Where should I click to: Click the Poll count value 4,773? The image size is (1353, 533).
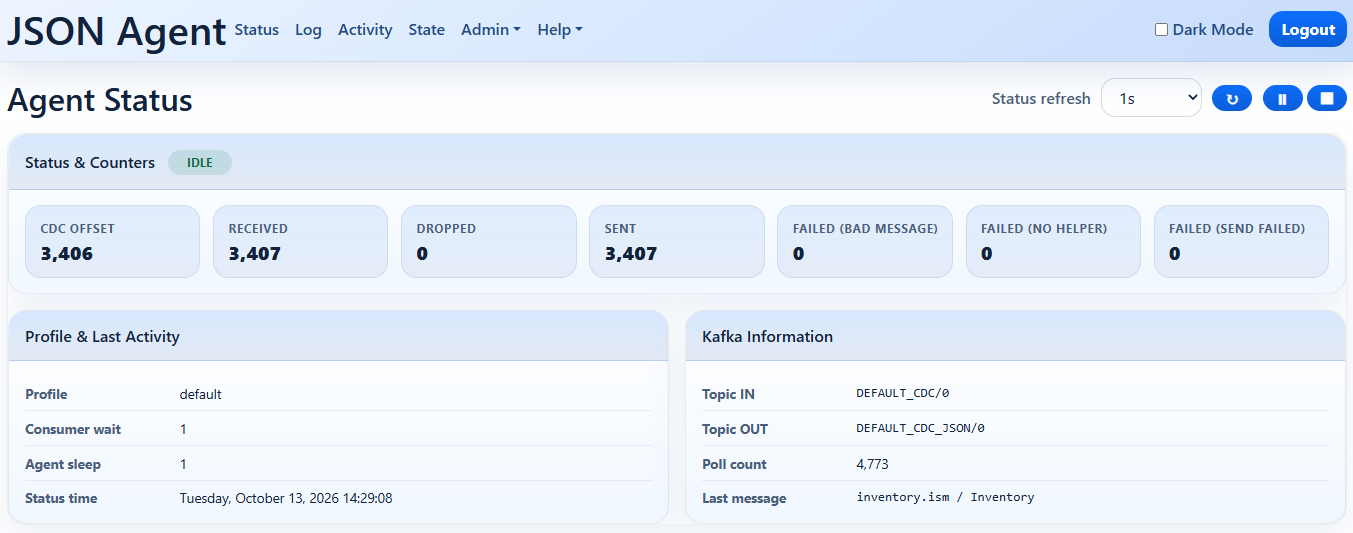tap(872, 464)
